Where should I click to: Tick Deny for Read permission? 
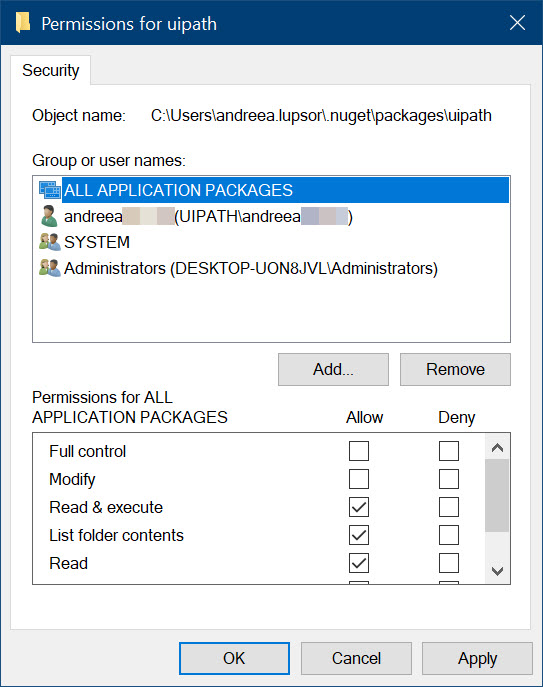click(x=449, y=563)
